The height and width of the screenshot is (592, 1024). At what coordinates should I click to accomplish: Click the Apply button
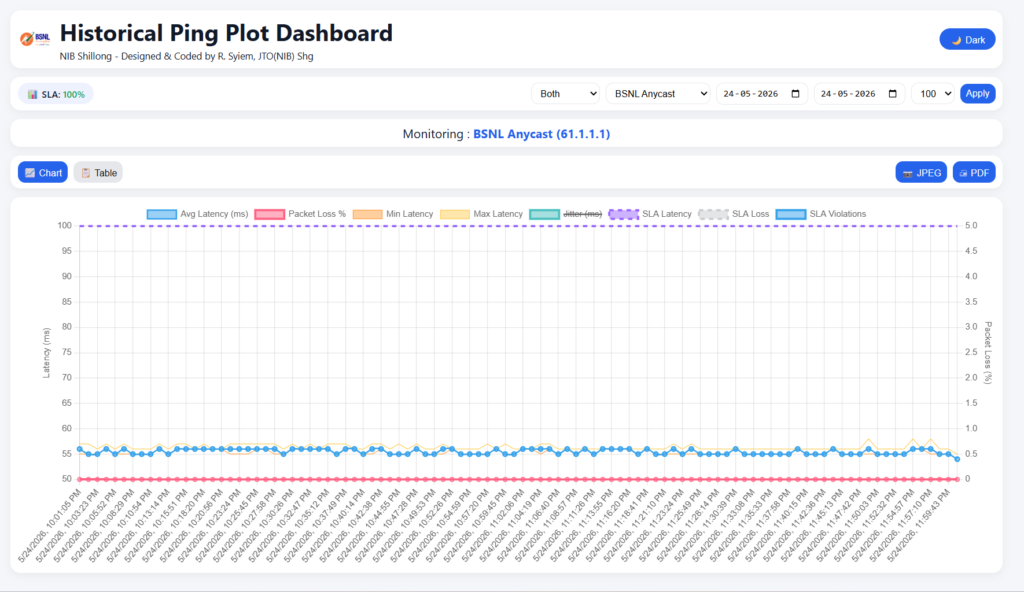[x=978, y=93]
